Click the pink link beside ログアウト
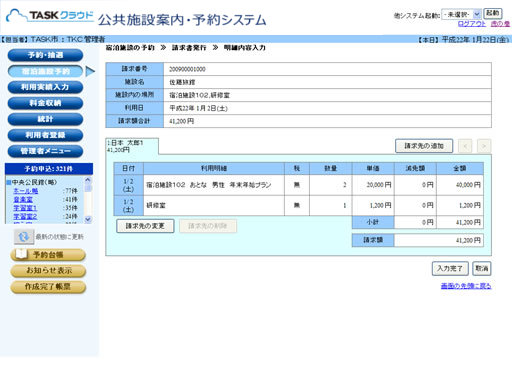This screenshot has height=384, width=512. point(500,24)
